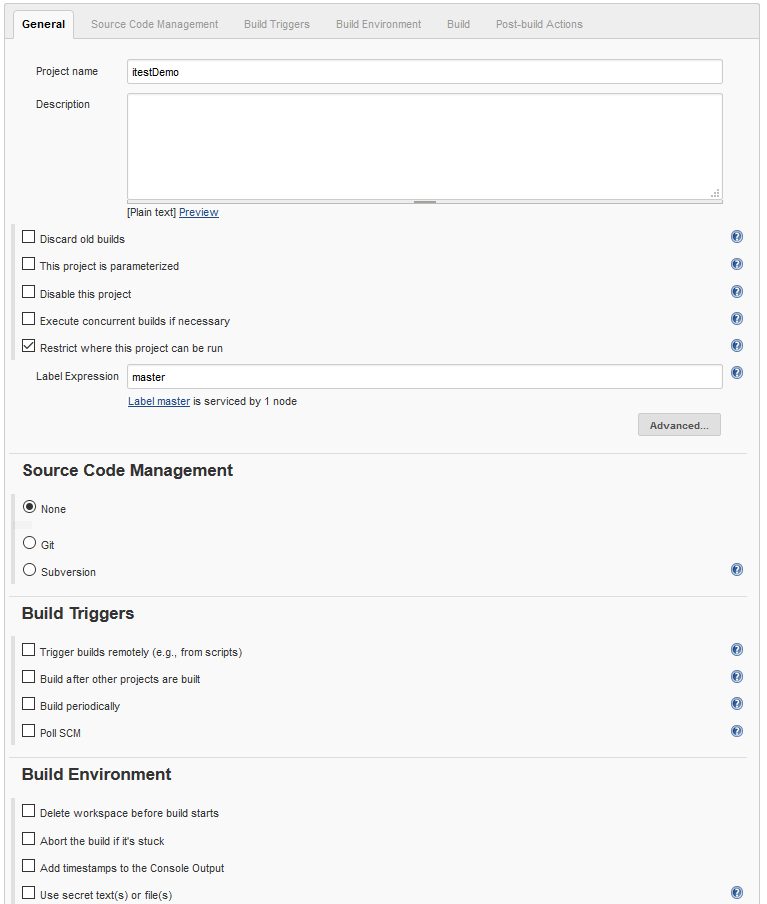The height and width of the screenshot is (904, 767).
Task: Show help icon for Disable this project
Action: (x=736, y=292)
